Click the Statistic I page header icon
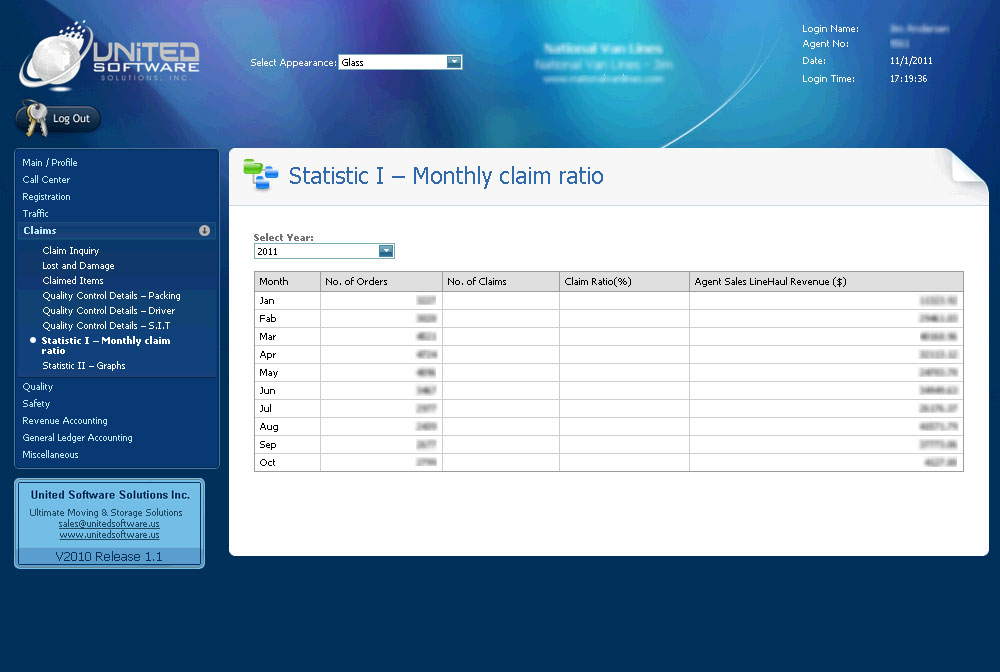Viewport: 1000px width, 672px height. coord(261,175)
